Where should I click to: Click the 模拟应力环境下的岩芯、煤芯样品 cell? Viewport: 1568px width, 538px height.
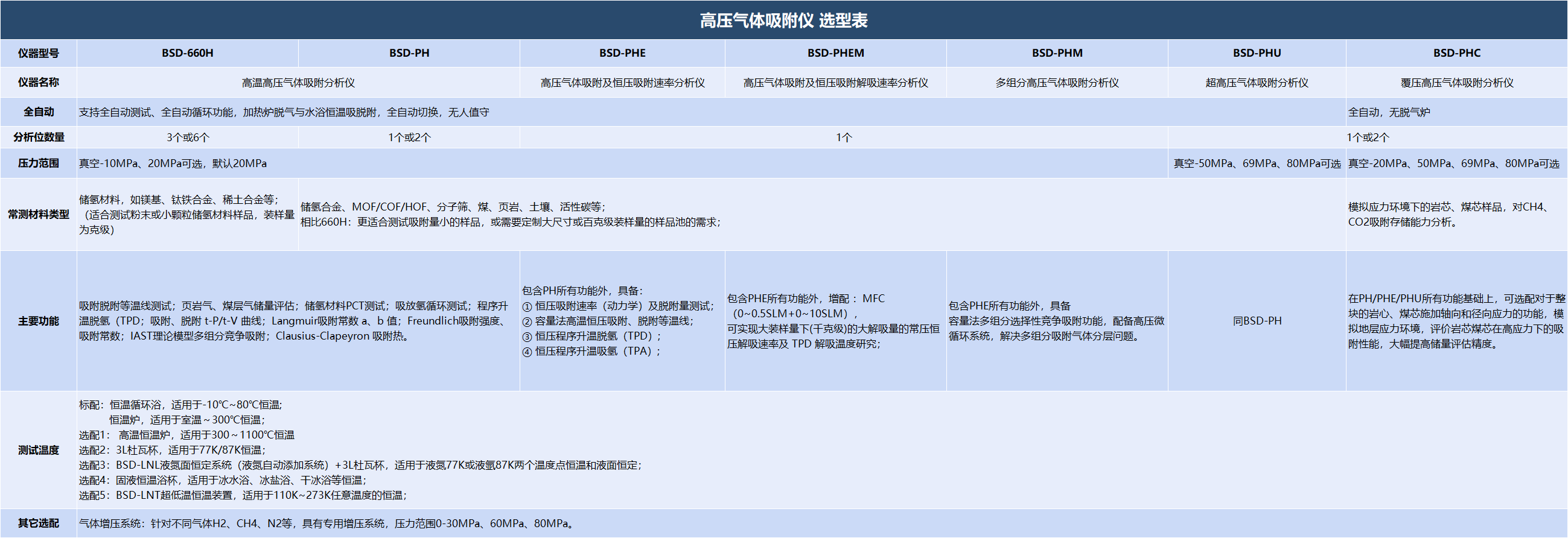coord(1456,214)
